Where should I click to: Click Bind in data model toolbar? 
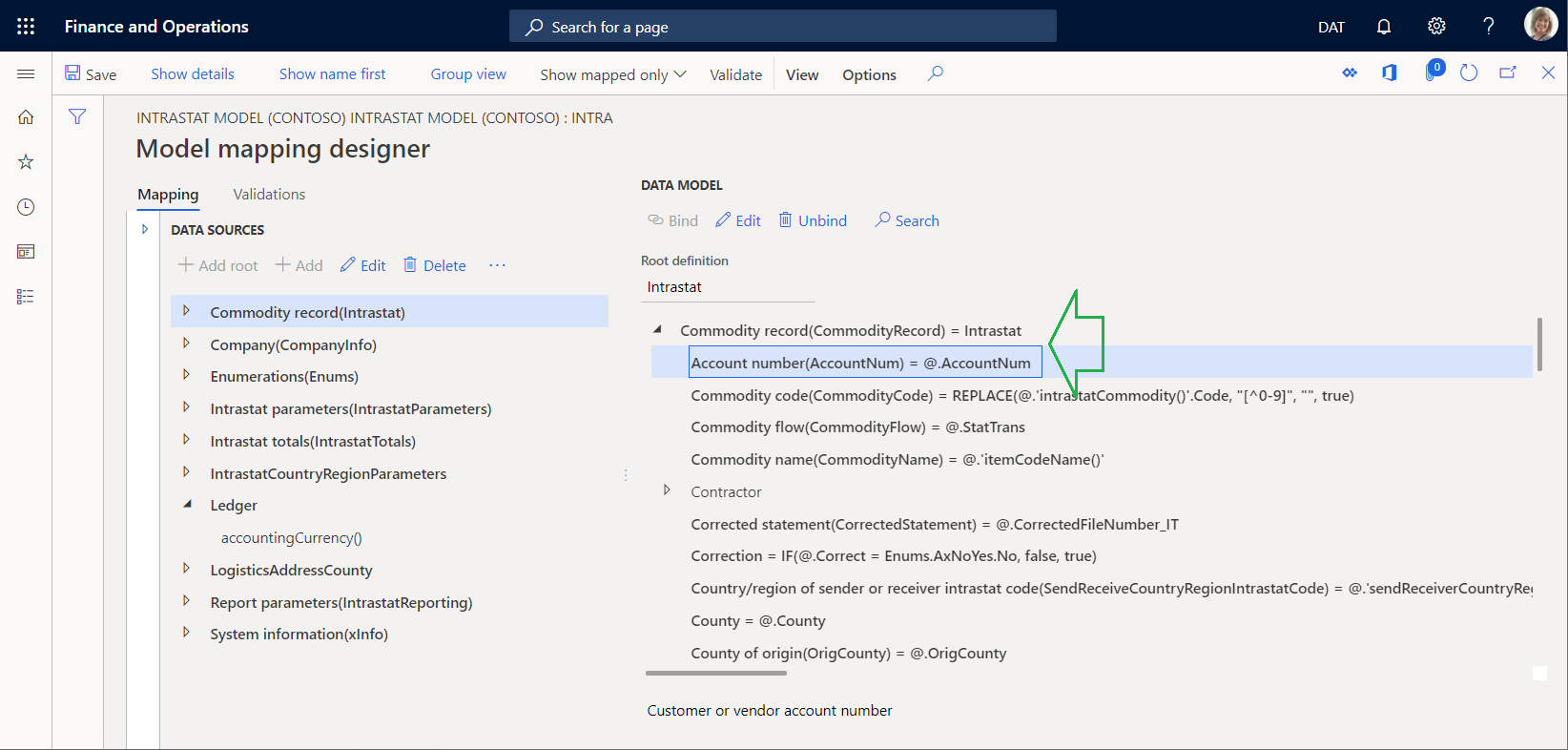pos(673,220)
